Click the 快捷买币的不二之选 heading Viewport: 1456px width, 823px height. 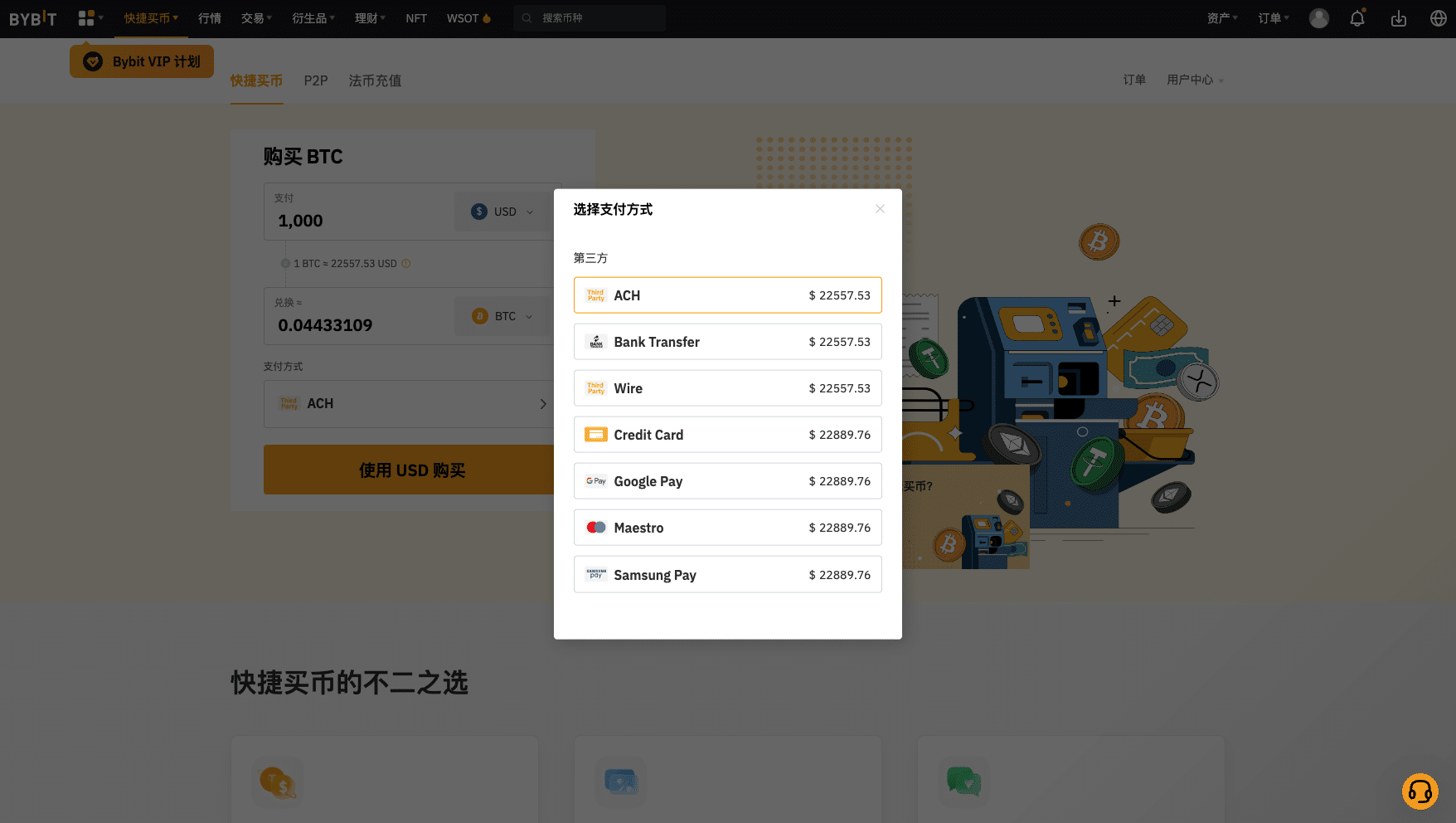[x=349, y=683]
